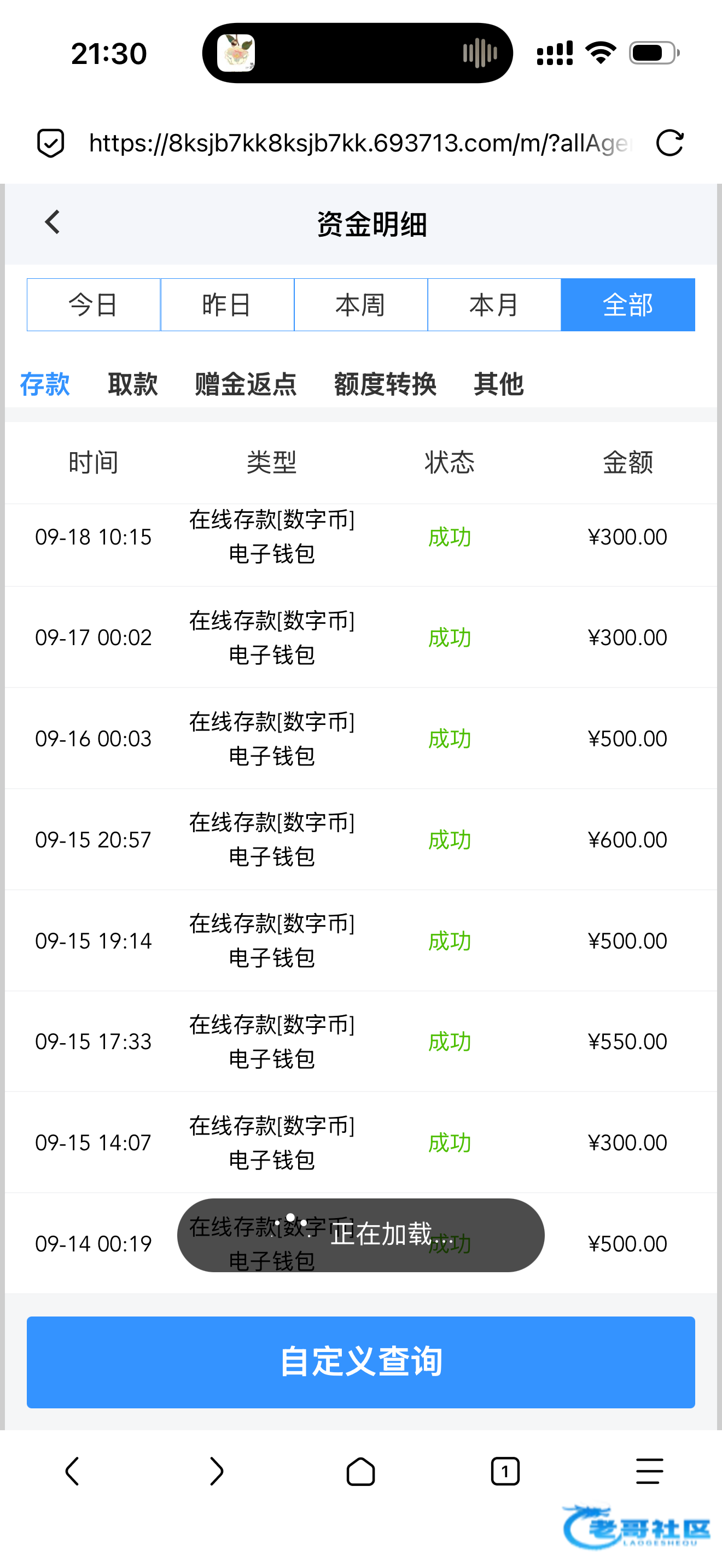Image resolution: width=722 pixels, height=1568 pixels.
Task: Open the 09-15 20:57 deposit record of ¥600.00
Action: click(360, 839)
